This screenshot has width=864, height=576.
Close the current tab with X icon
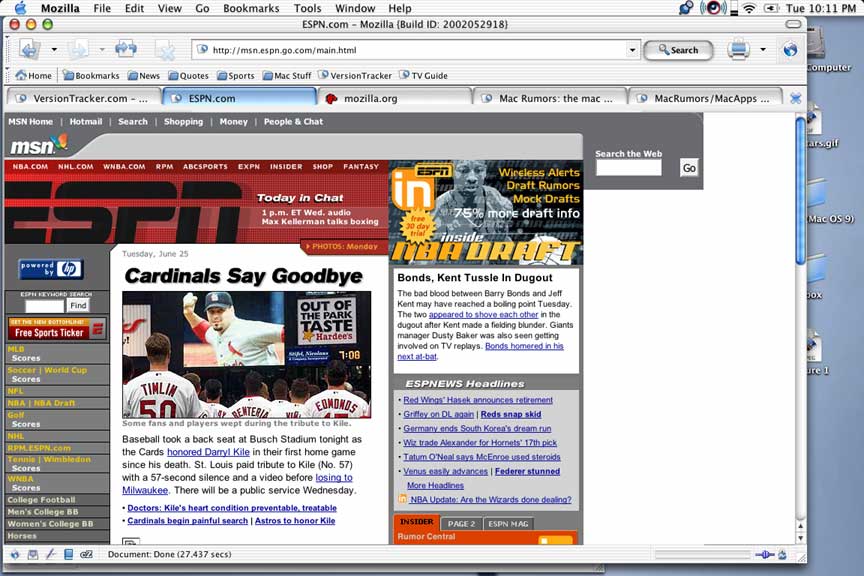click(795, 99)
